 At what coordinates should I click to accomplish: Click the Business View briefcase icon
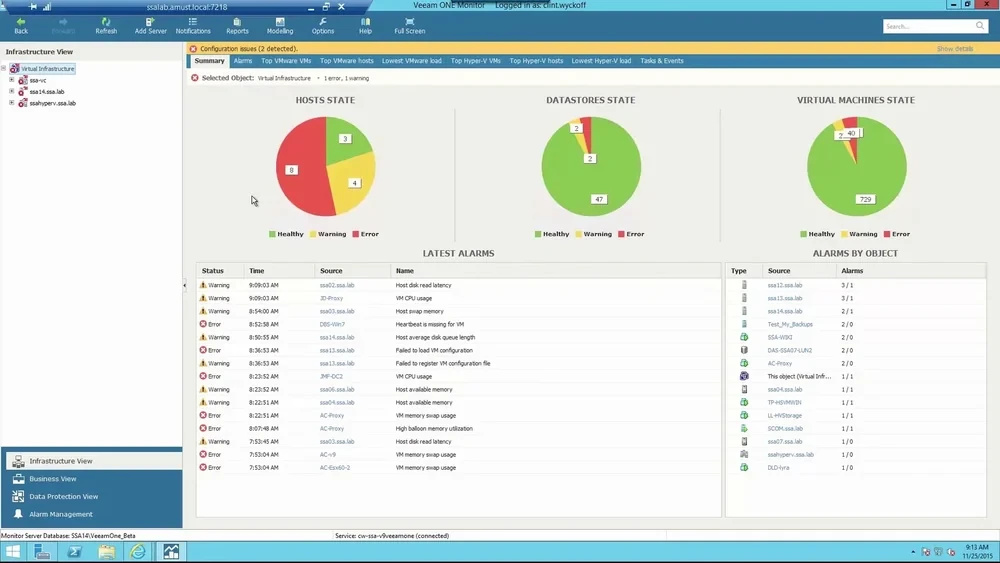18,479
